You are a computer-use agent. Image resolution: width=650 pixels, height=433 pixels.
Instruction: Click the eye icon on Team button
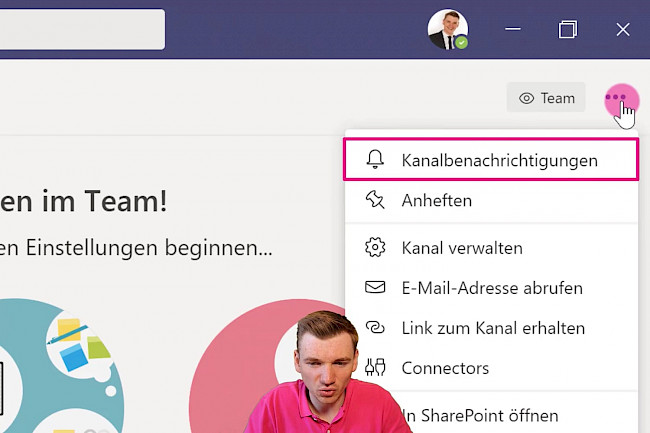click(x=526, y=98)
